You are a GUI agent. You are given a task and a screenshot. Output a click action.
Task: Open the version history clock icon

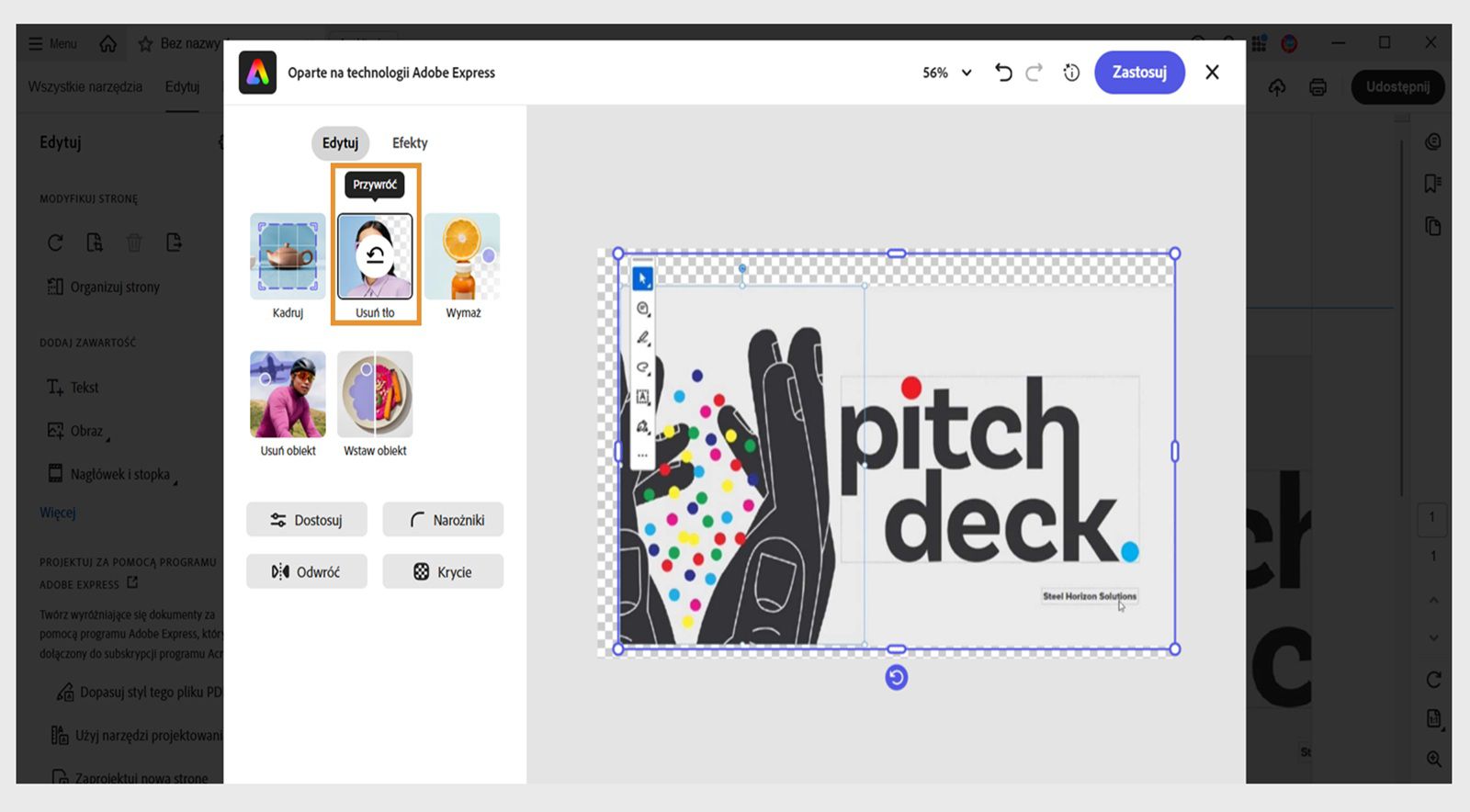(x=1071, y=73)
